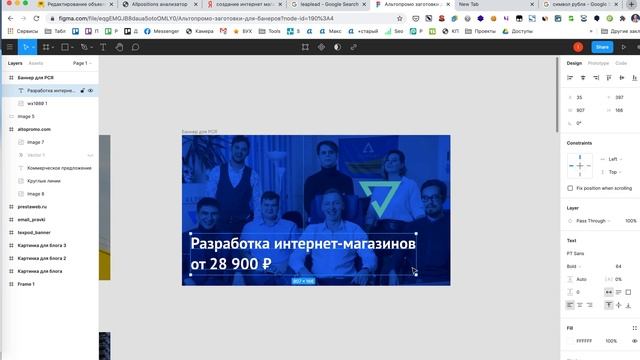This screenshot has height=360, width=640.
Task: Toggle the hidden-eye icon on the Vector 1 layer
Action: click(91, 155)
